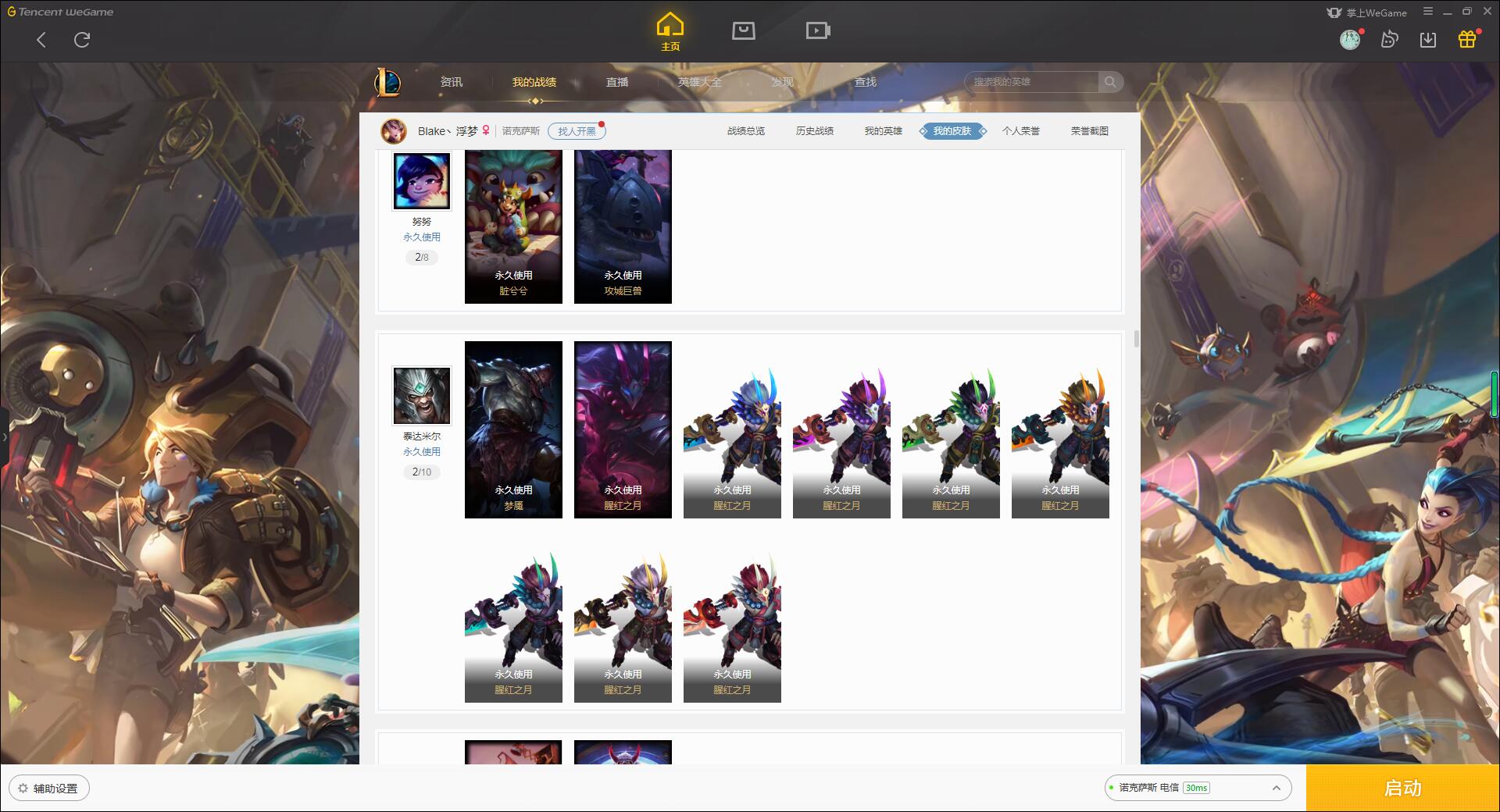Select the purple-horned 腥红之月 chroma
The image size is (1500, 812).
coord(841,441)
